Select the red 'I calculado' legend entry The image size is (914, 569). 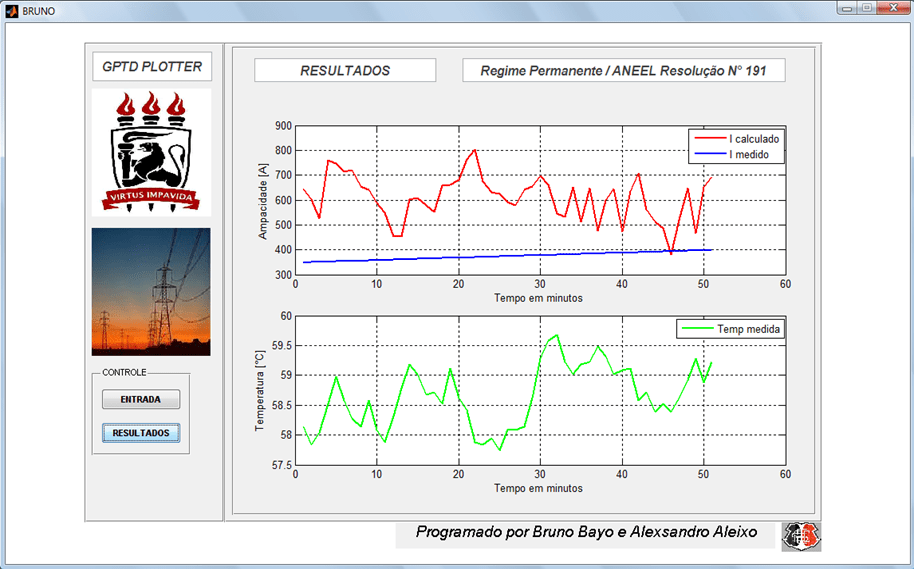740,139
